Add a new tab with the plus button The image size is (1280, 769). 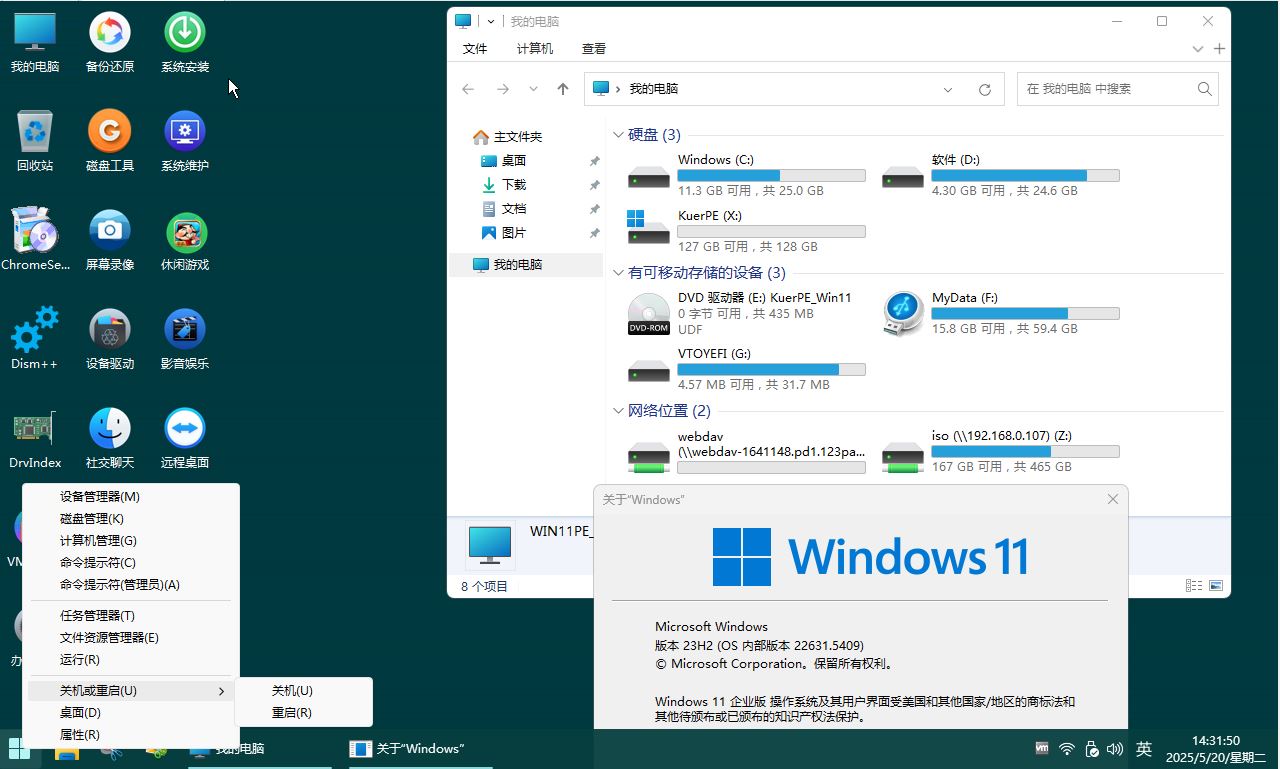[x=1219, y=49]
